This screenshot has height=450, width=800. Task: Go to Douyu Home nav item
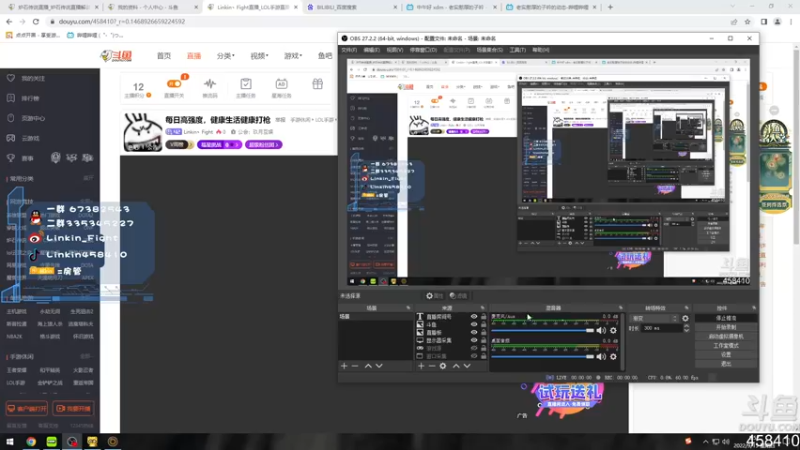[164, 56]
